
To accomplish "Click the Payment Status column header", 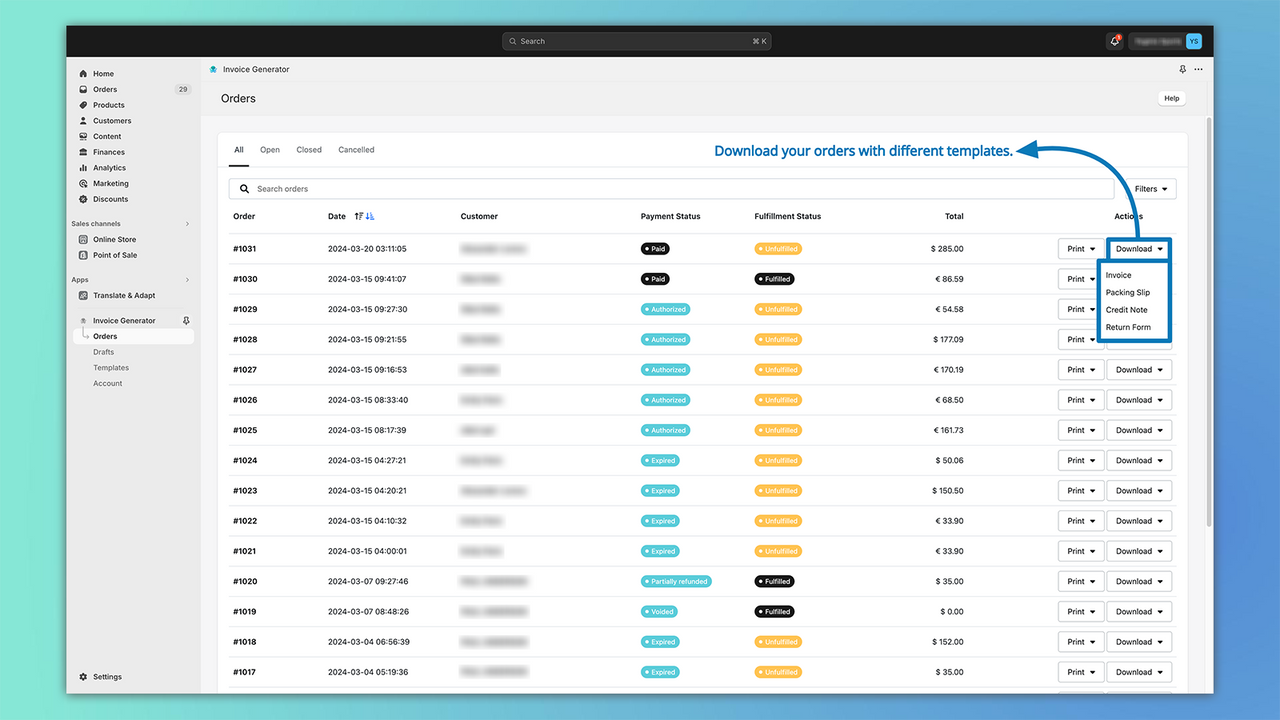I will pyautogui.click(x=670, y=216).
